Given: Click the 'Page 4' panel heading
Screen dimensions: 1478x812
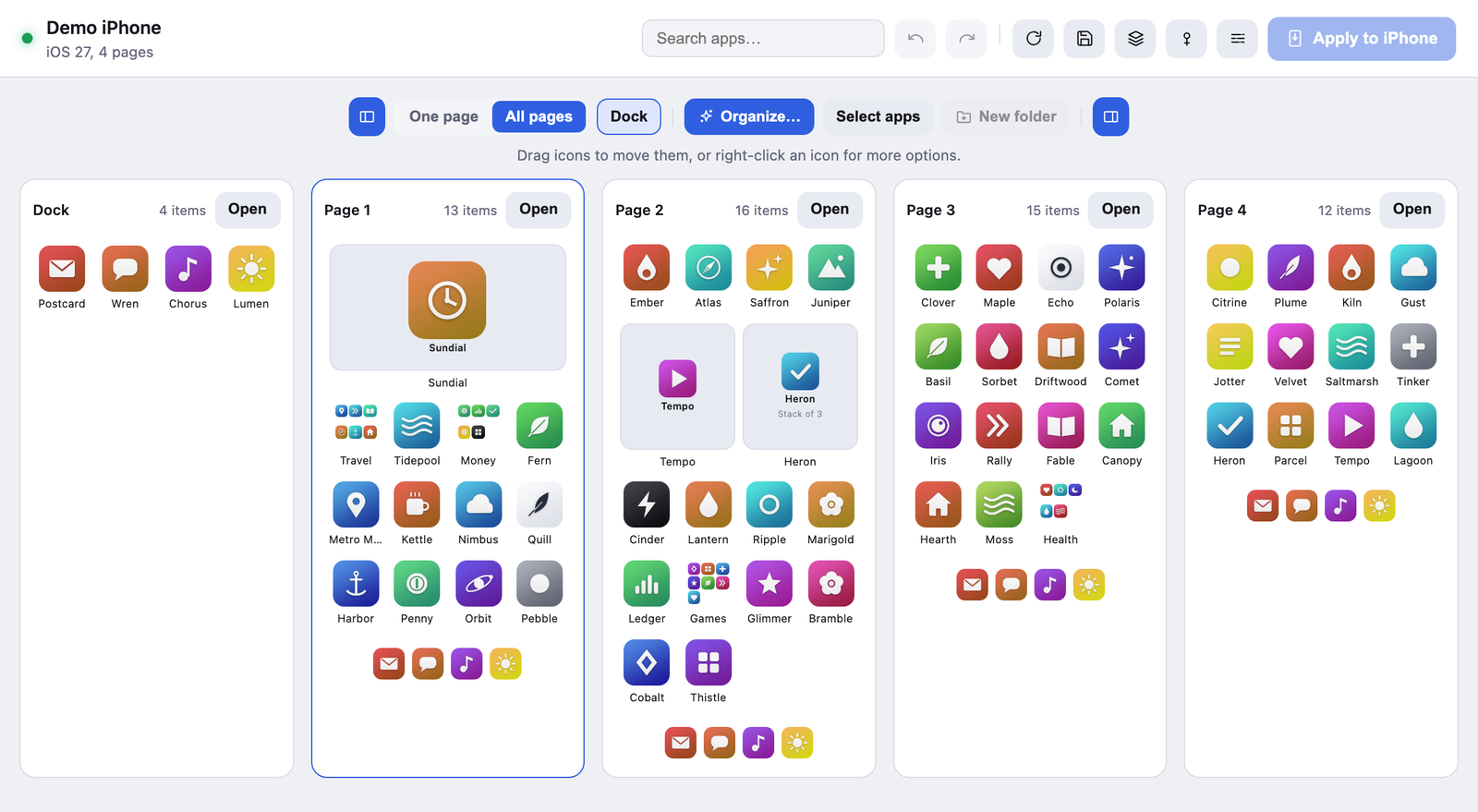Looking at the screenshot, I should pos(1222,211).
